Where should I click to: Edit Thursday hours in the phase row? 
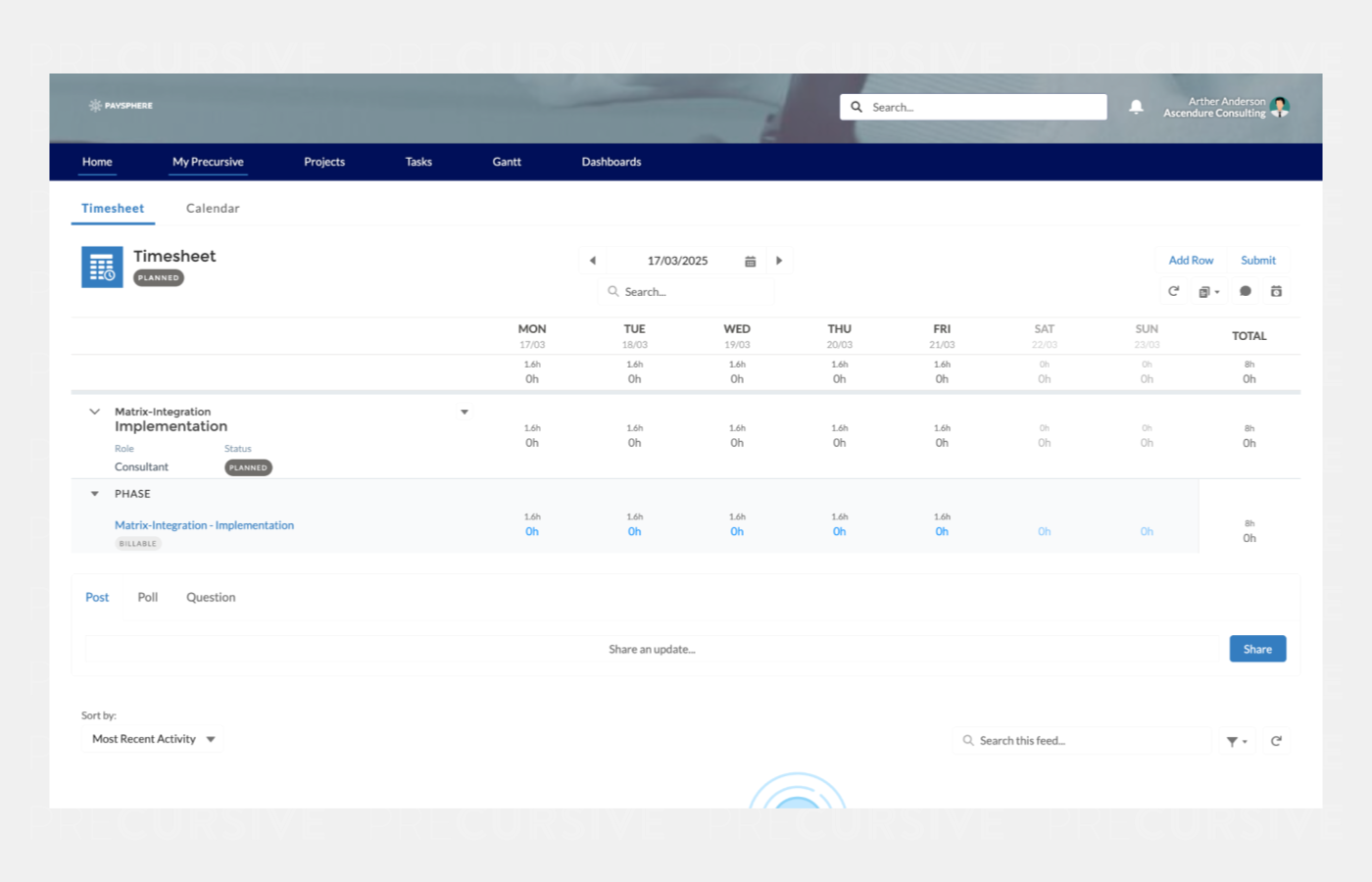click(x=839, y=531)
